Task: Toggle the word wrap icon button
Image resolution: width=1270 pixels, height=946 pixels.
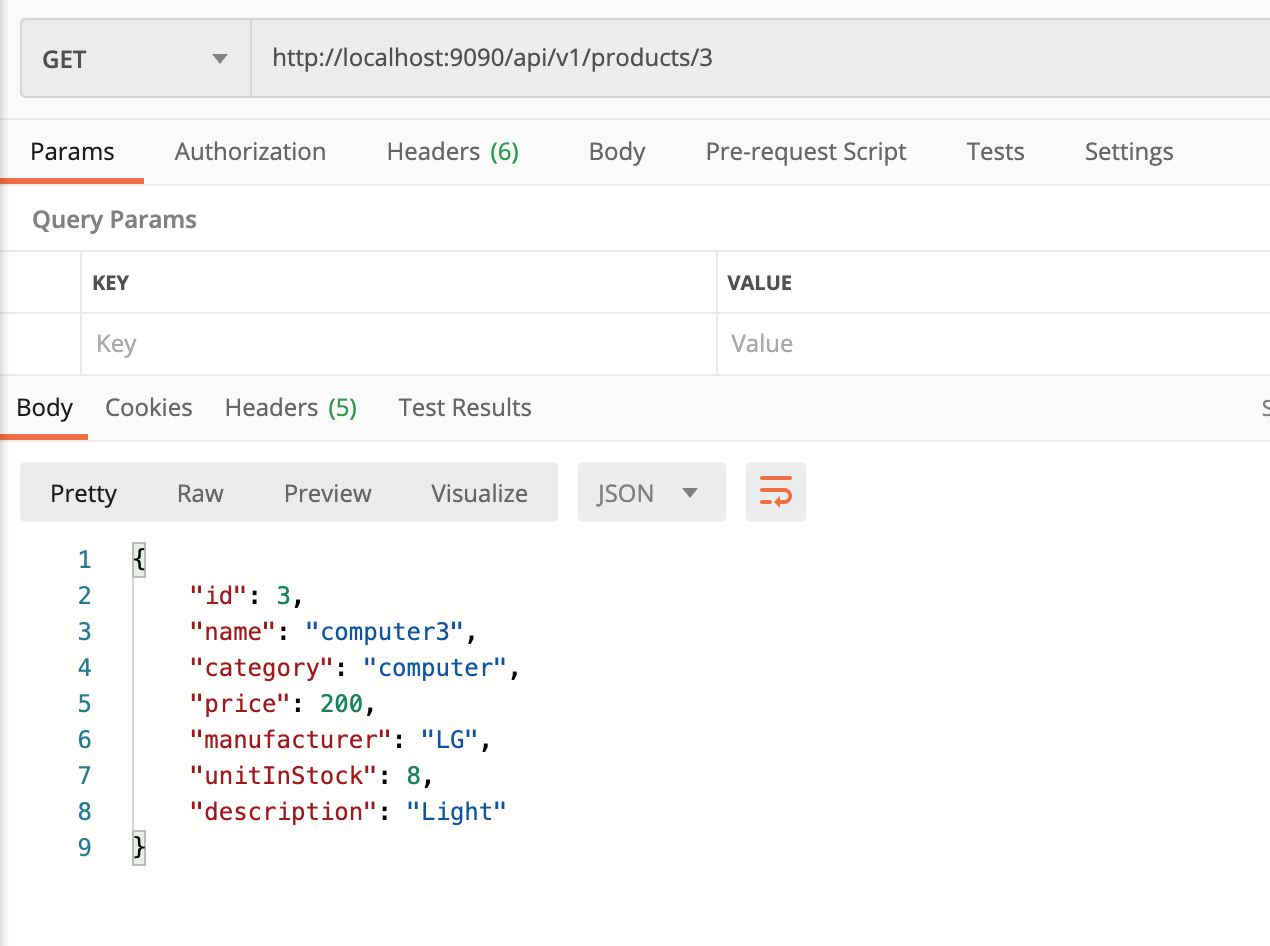Action: (x=775, y=492)
